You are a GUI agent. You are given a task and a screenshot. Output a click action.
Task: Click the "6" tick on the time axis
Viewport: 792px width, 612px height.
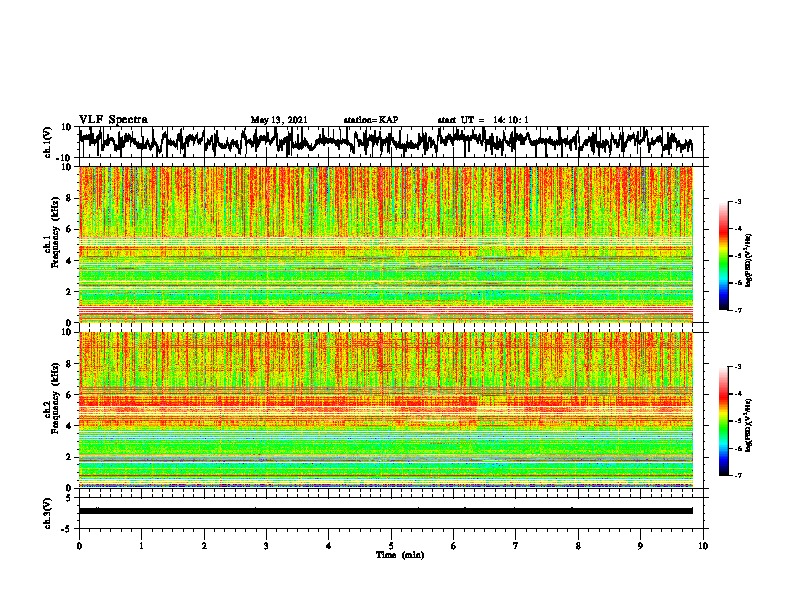[x=454, y=546]
